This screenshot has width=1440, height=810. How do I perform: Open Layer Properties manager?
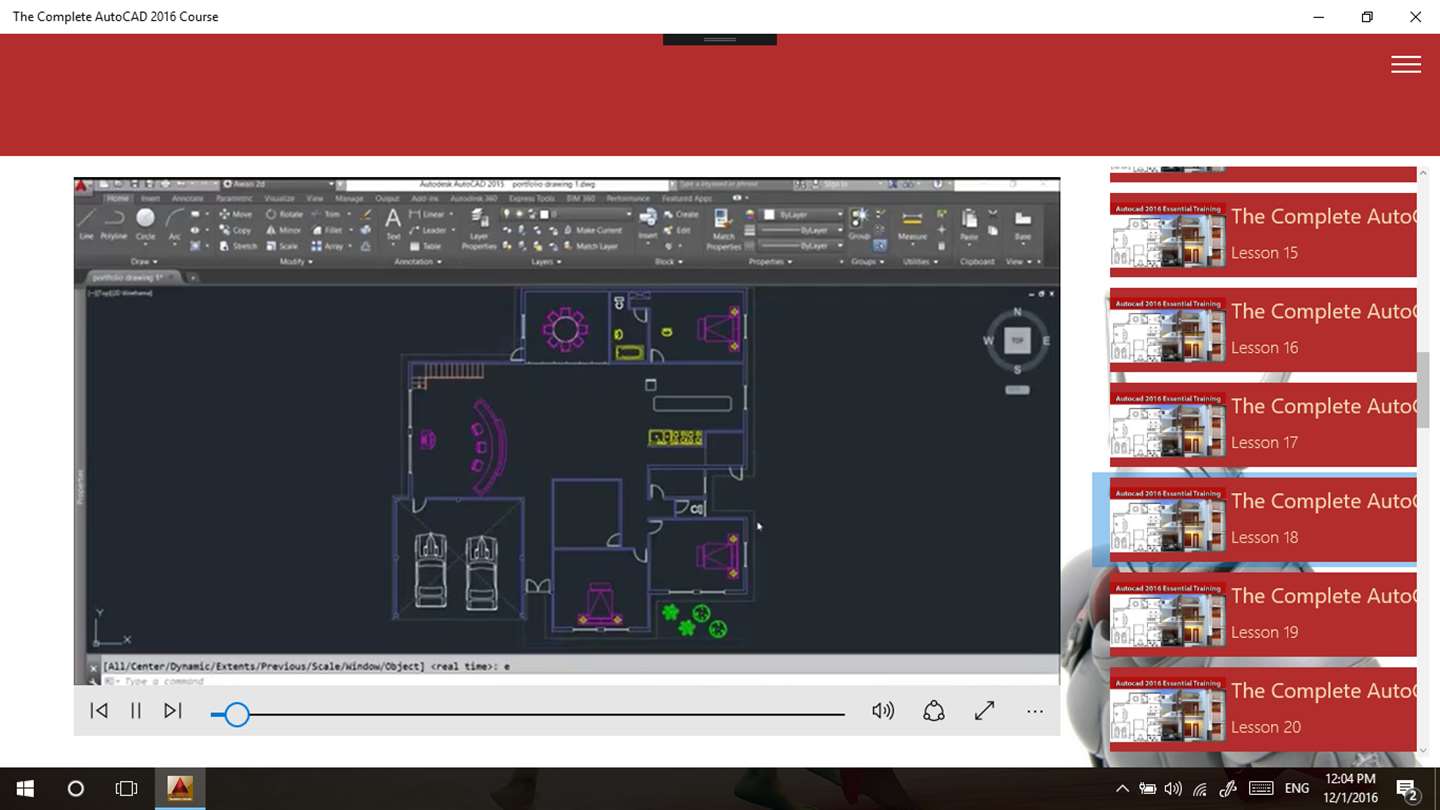[x=479, y=229]
